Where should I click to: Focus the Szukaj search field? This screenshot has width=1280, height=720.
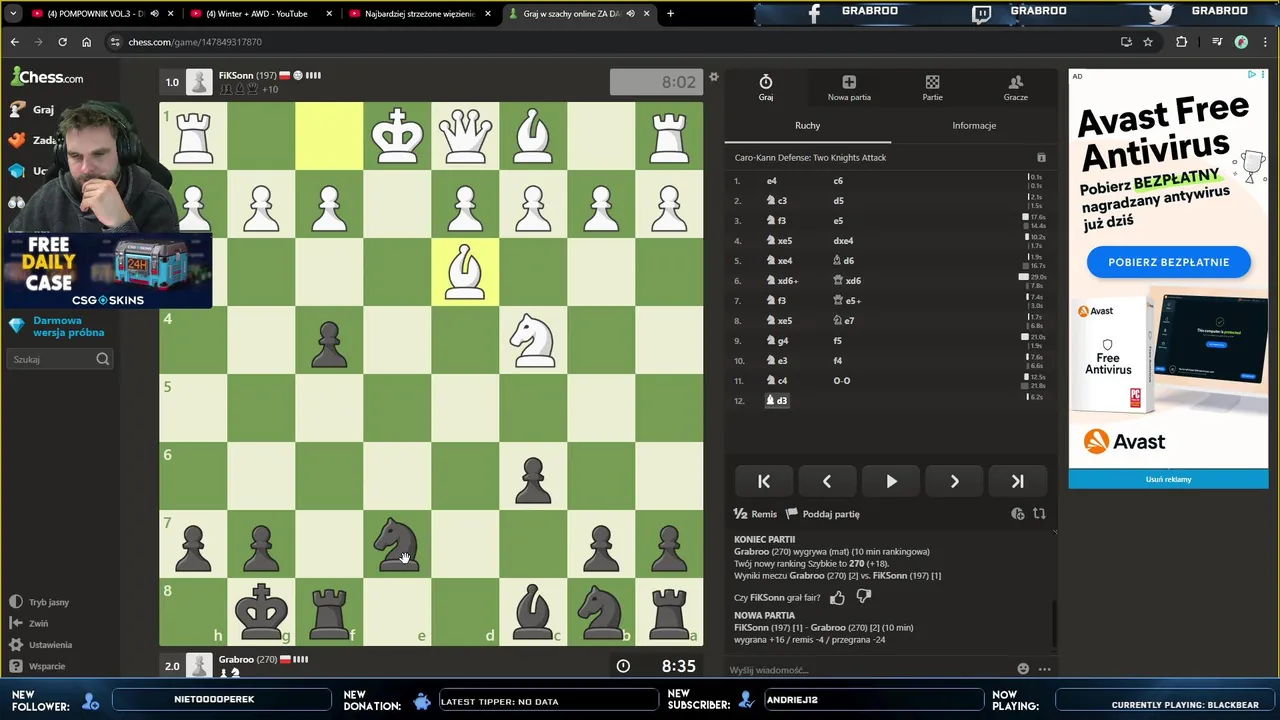click(x=52, y=359)
